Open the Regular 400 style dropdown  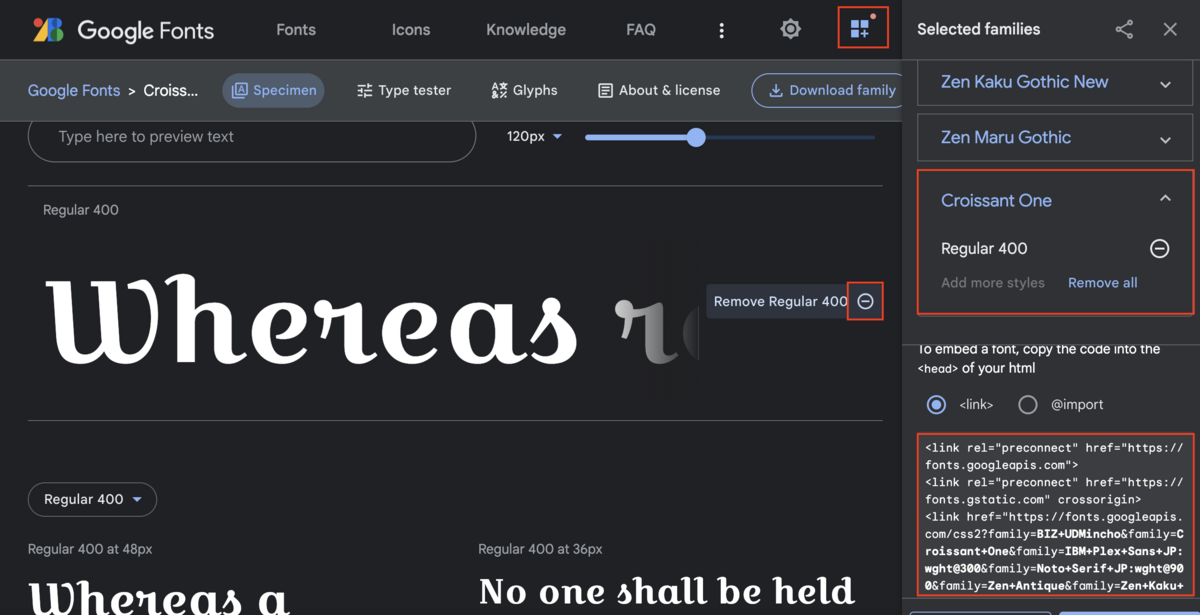pos(92,499)
